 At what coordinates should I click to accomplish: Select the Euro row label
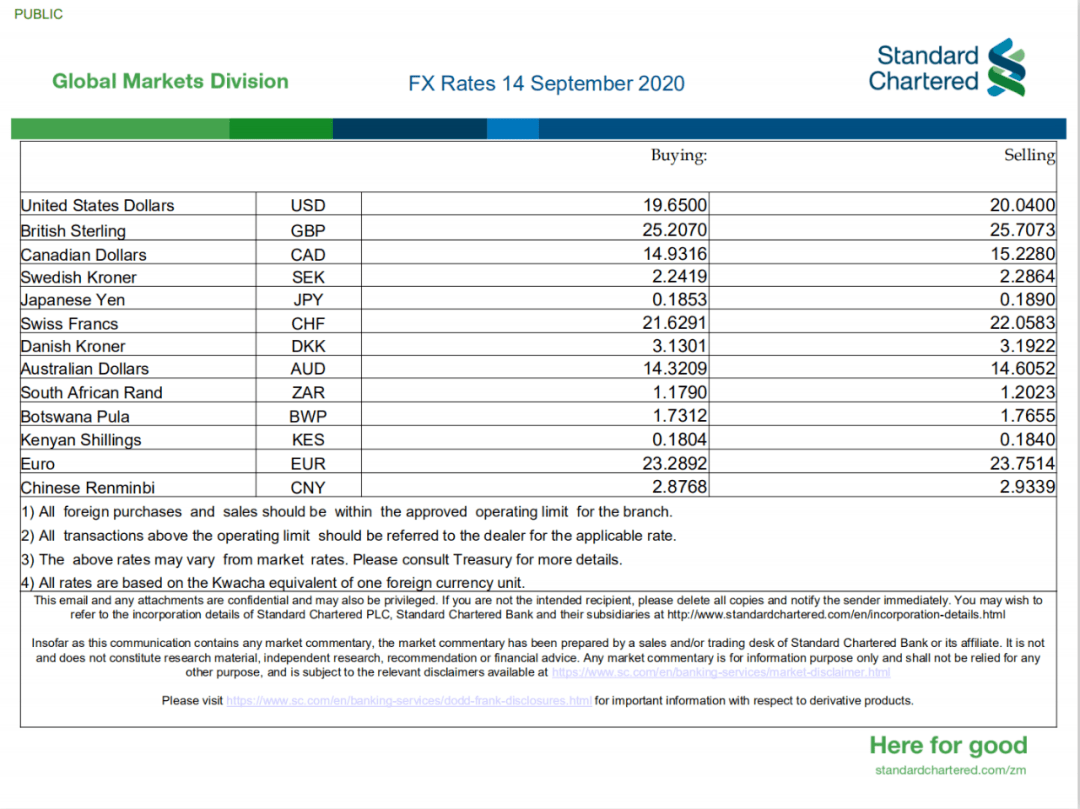[38, 464]
